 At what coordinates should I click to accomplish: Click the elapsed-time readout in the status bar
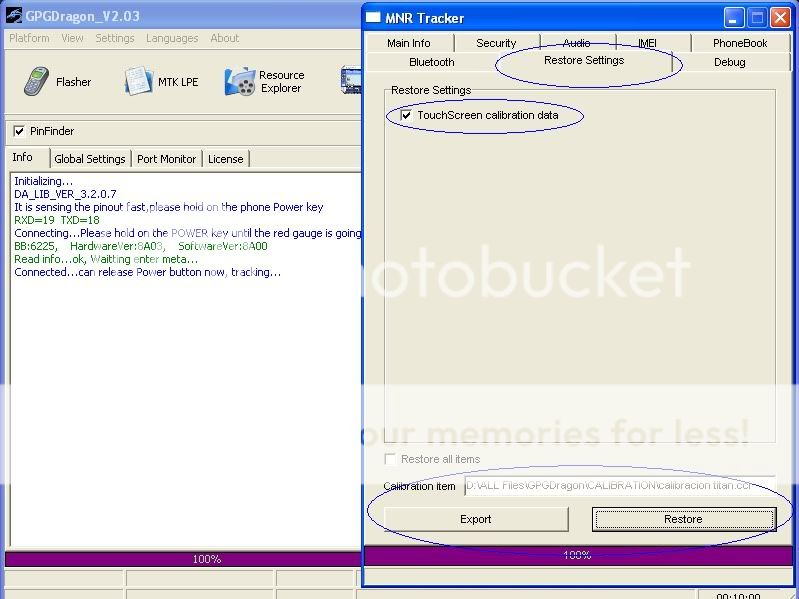pyautogui.click(x=738, y=595)
